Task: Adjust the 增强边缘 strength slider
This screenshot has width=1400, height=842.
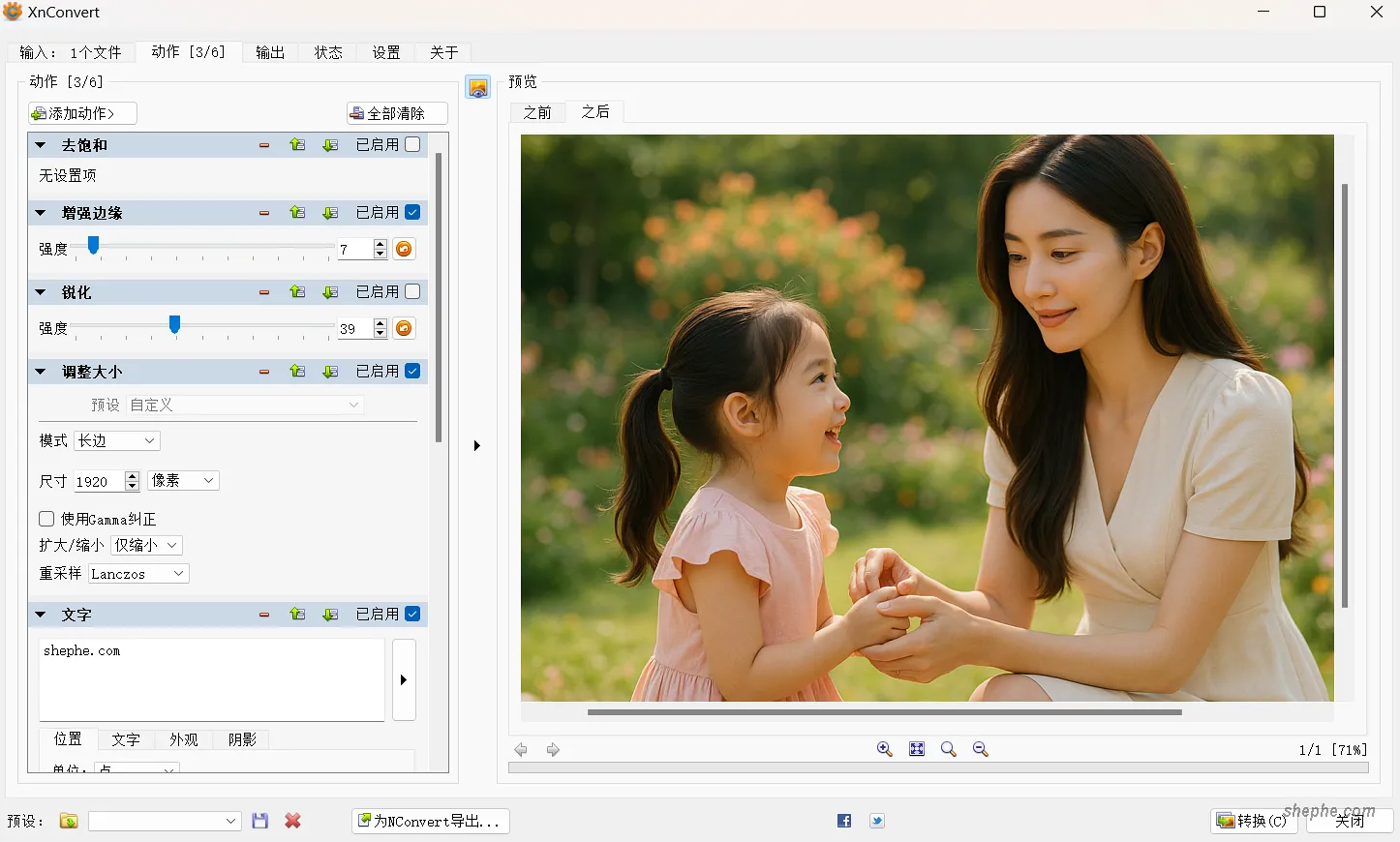Action: [93, 246]
